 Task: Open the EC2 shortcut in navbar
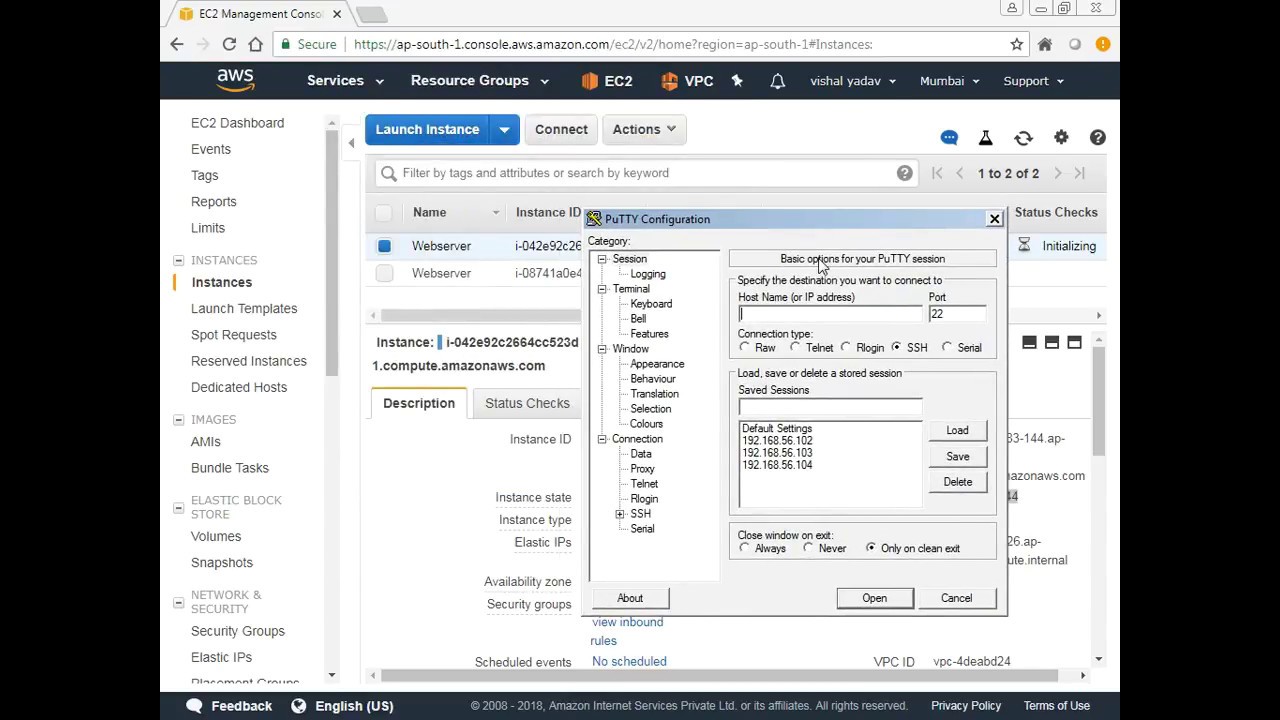pos(607,81)
